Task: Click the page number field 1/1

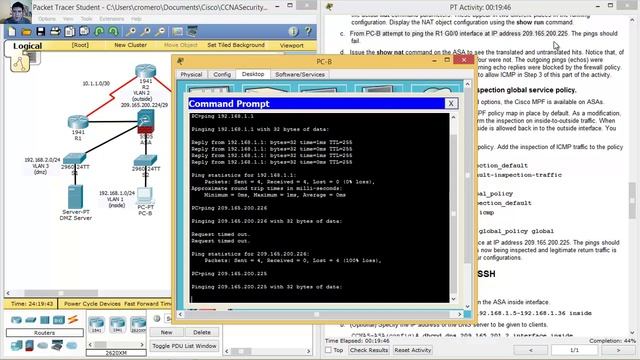Action: 574,350
